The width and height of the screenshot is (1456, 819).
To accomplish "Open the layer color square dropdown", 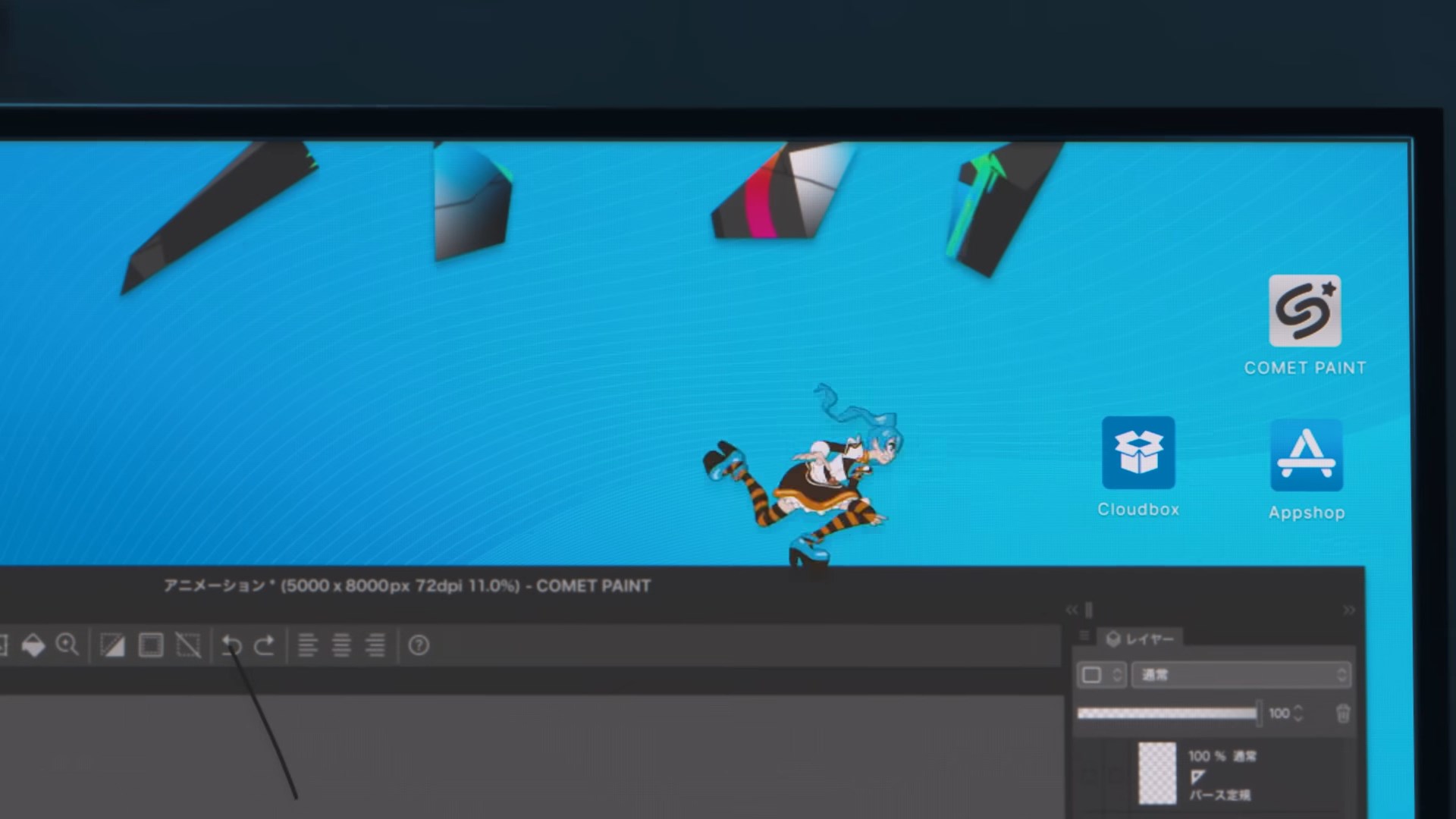I will coord(1102,675).
